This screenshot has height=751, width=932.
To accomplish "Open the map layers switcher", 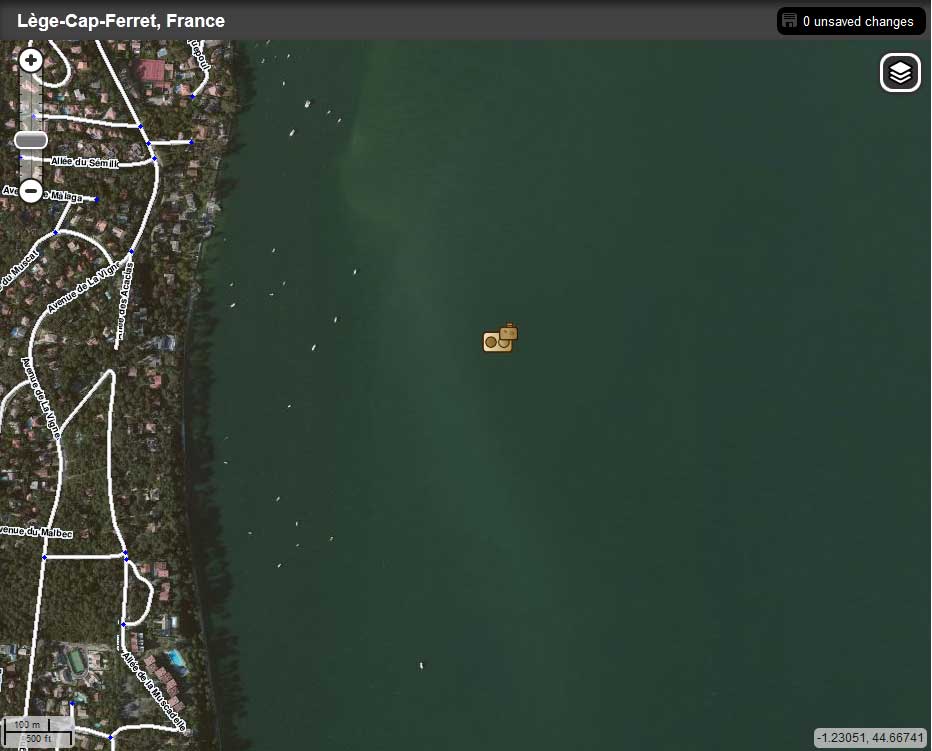I will pyautogui.click(x=900, y=73).
